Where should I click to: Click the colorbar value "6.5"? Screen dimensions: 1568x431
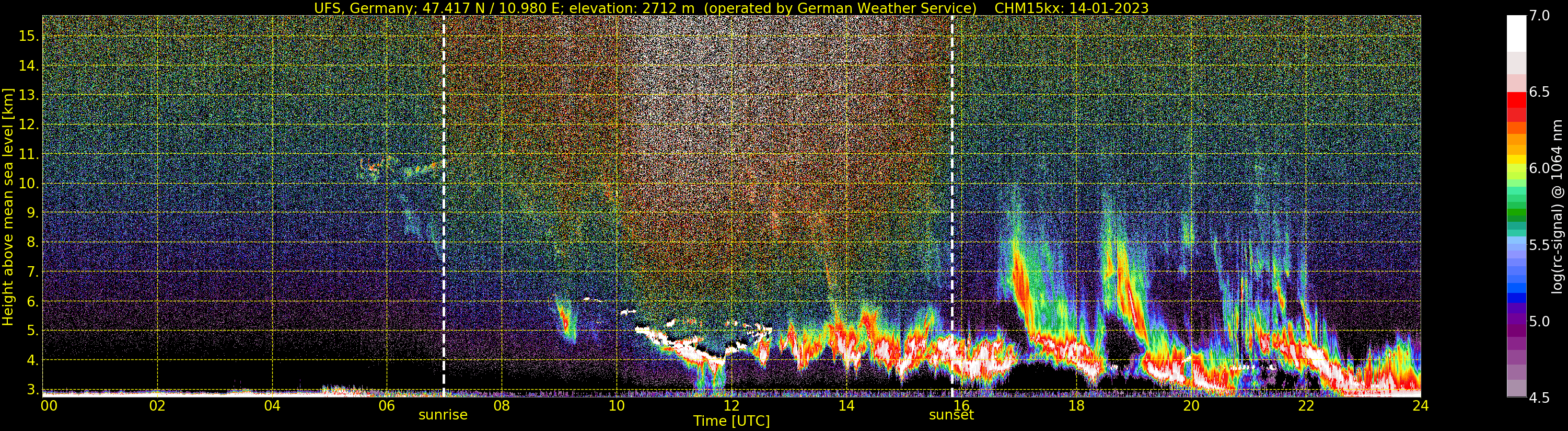pos(1539,92)
